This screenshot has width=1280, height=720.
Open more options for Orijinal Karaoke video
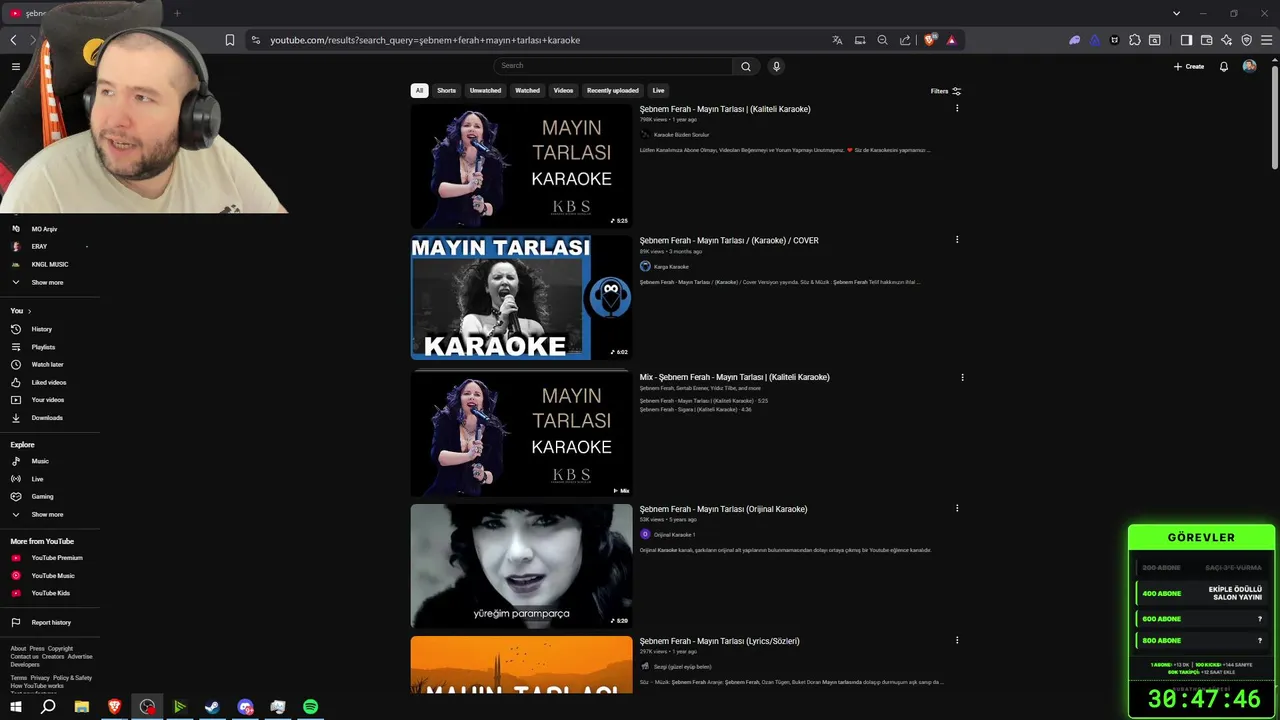(957, 508)
